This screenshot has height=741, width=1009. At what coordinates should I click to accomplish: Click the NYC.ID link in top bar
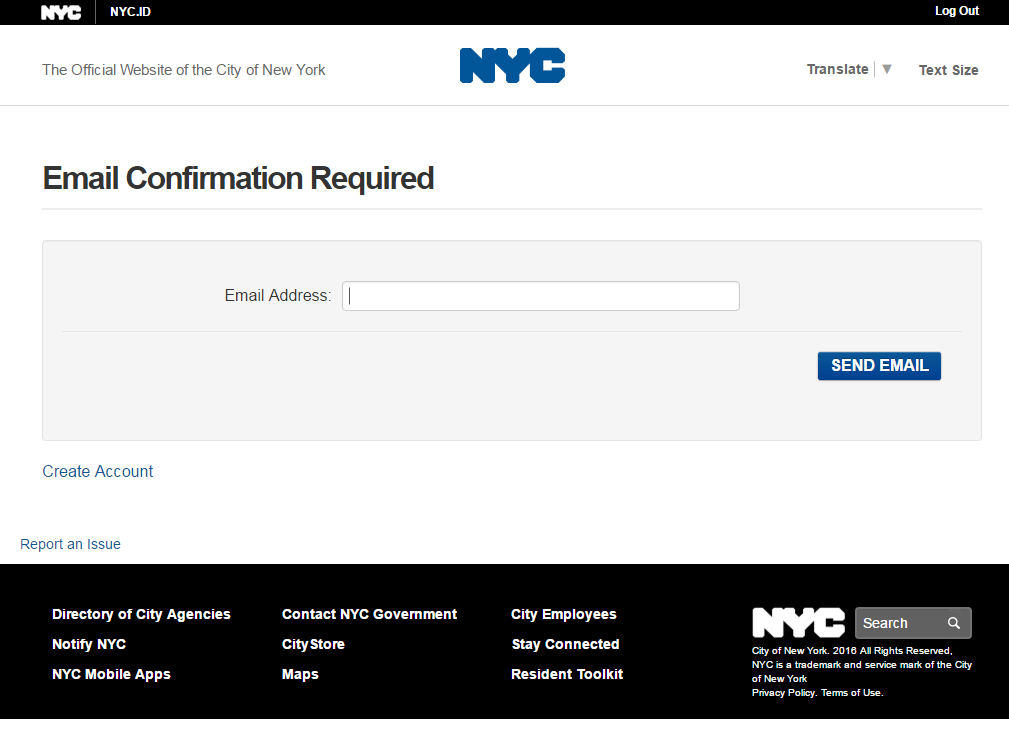point(130,12)
